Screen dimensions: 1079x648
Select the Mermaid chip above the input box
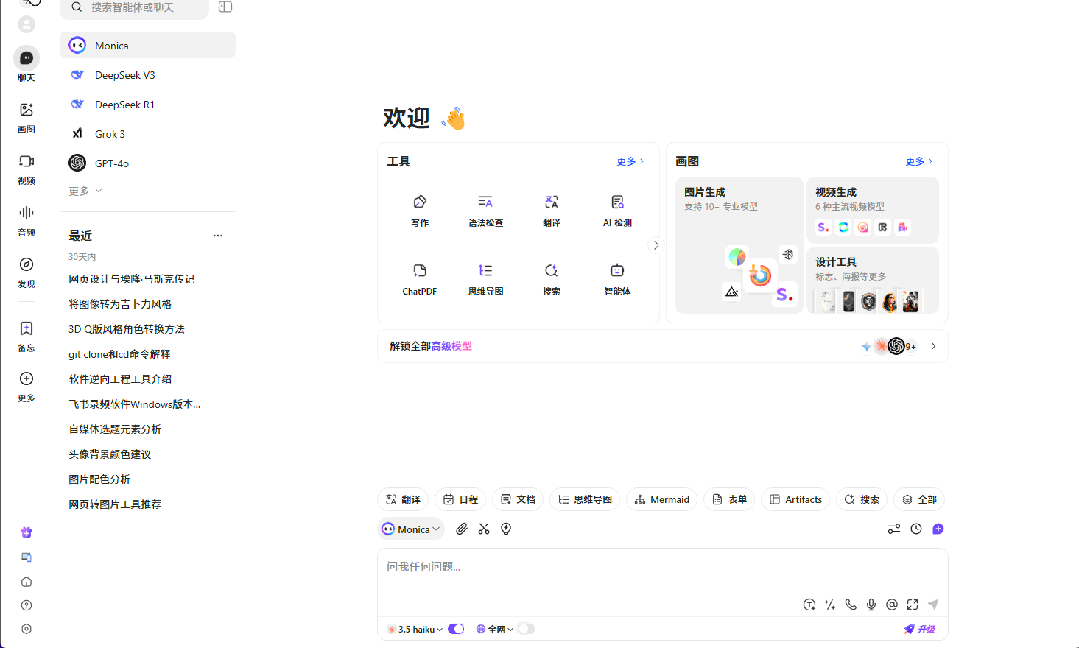pyautogui.click(x=662, y=499)
